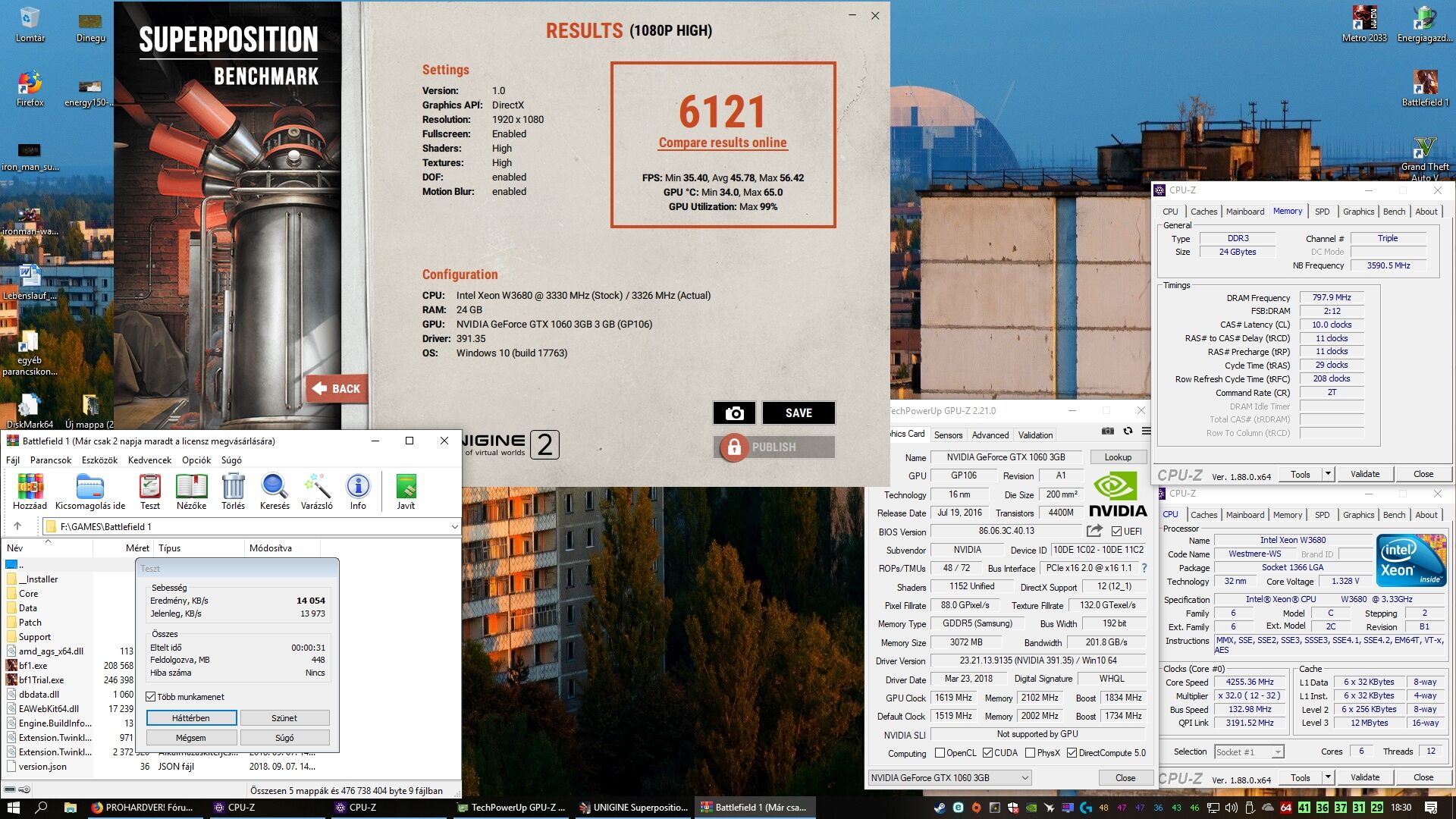Click the Lookup button in GPU-Z

pos(1118,457)
